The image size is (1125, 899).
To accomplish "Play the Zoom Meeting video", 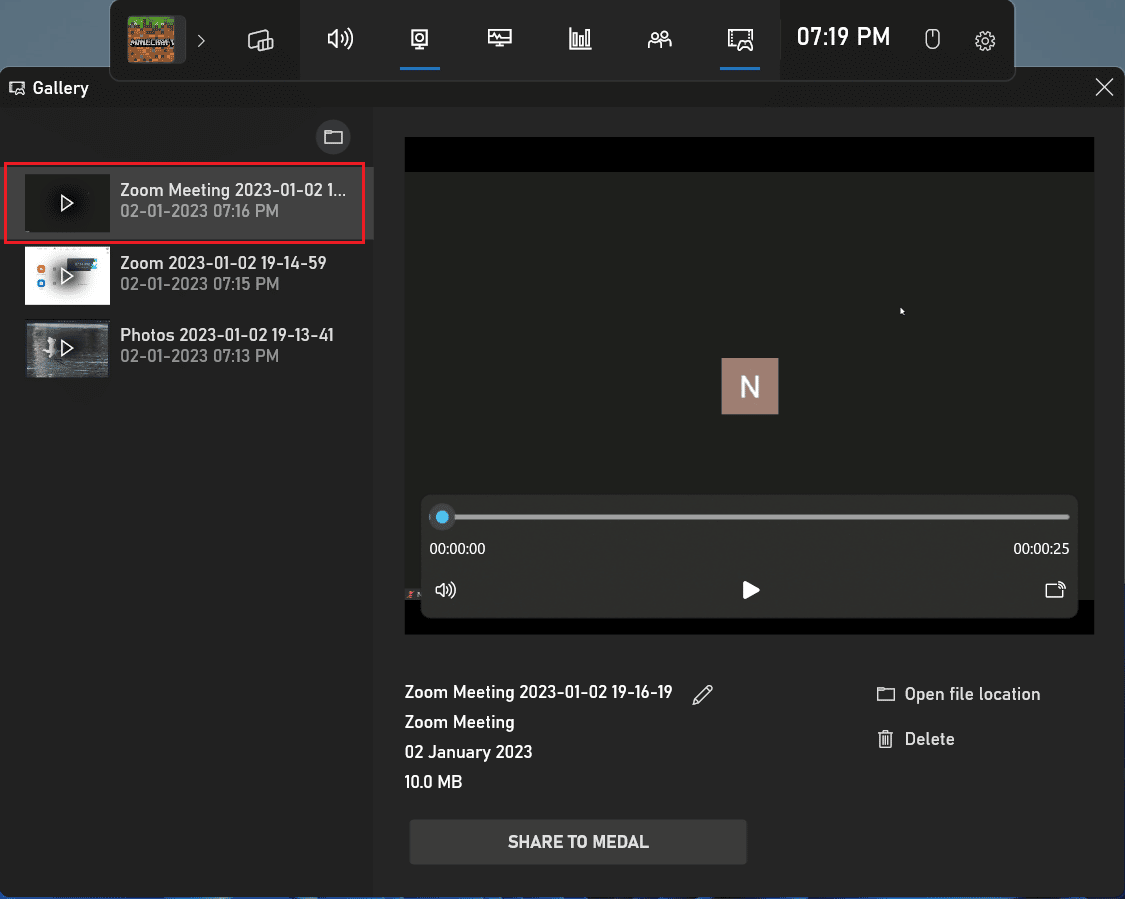I will [x=751, y=590].
